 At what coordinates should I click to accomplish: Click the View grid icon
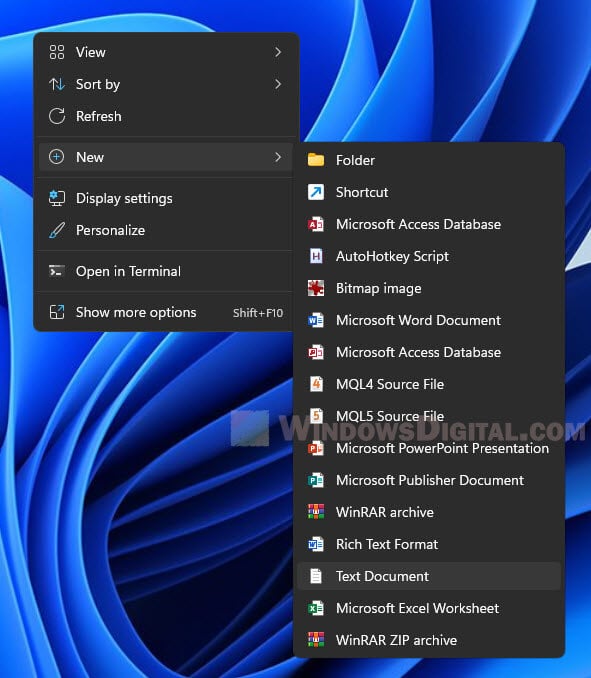[57, 52]
